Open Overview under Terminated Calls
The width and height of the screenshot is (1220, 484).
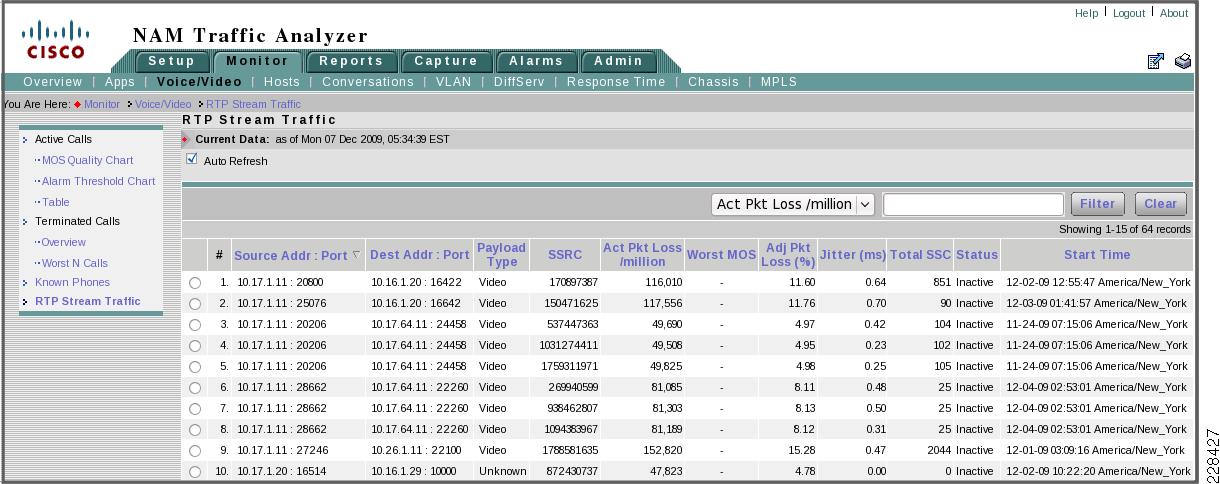[x=64, y=242]
